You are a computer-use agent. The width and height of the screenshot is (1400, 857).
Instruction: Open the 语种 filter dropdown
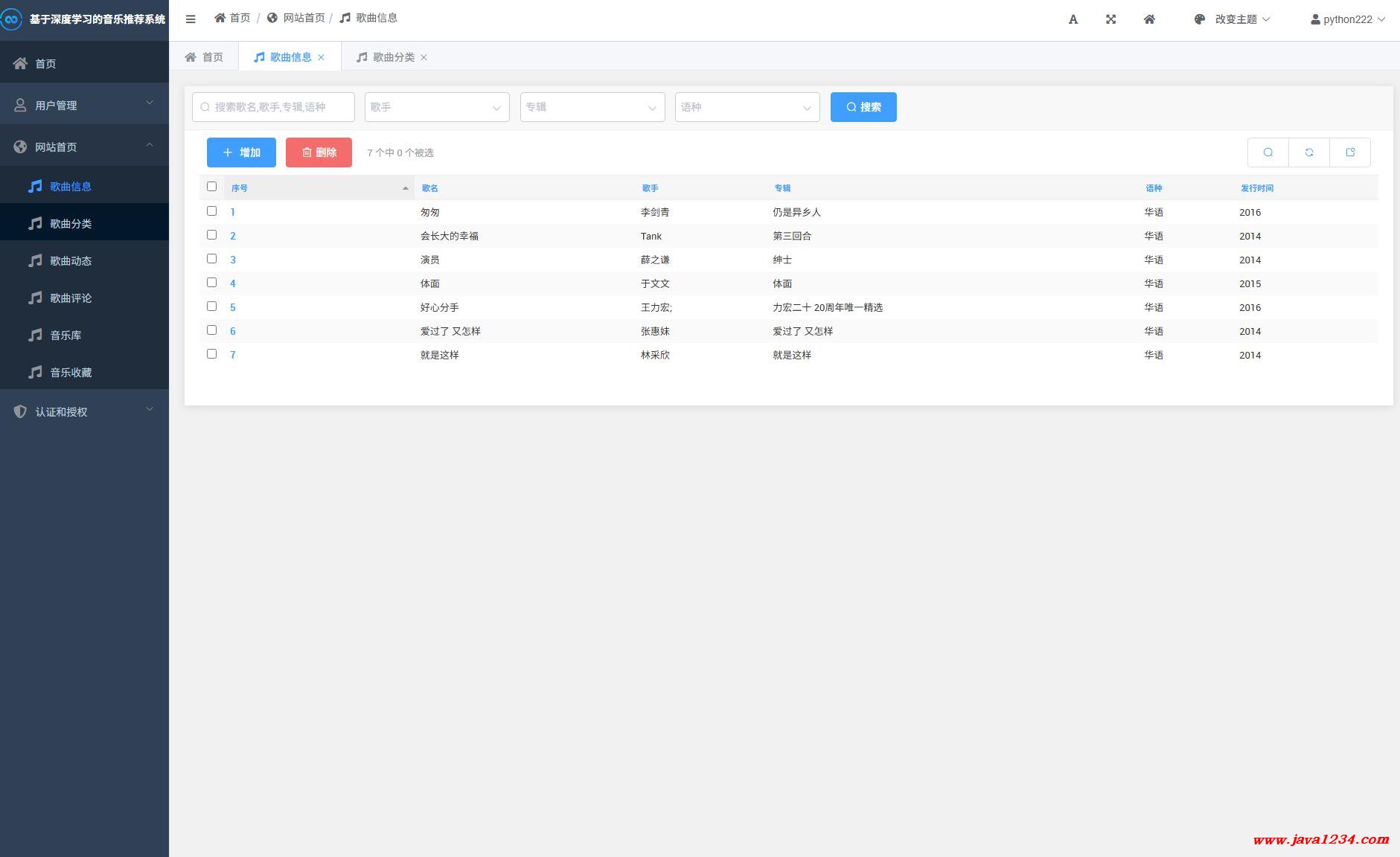[747, 107]
